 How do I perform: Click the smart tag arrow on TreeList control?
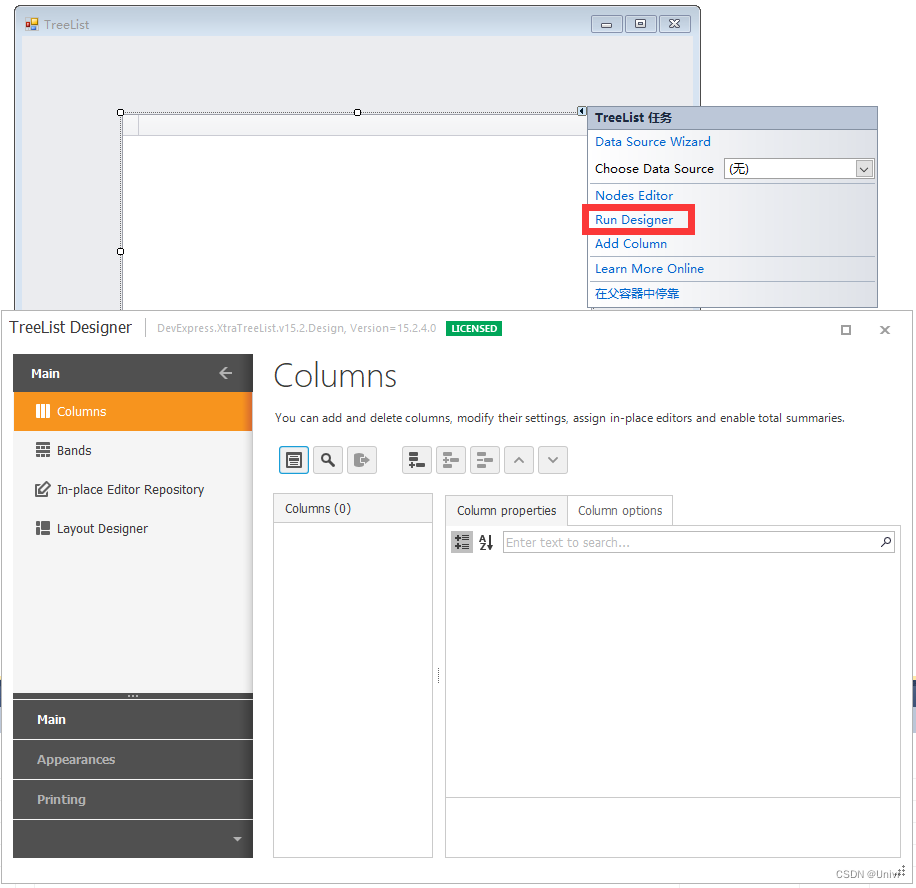coord(581,111)
